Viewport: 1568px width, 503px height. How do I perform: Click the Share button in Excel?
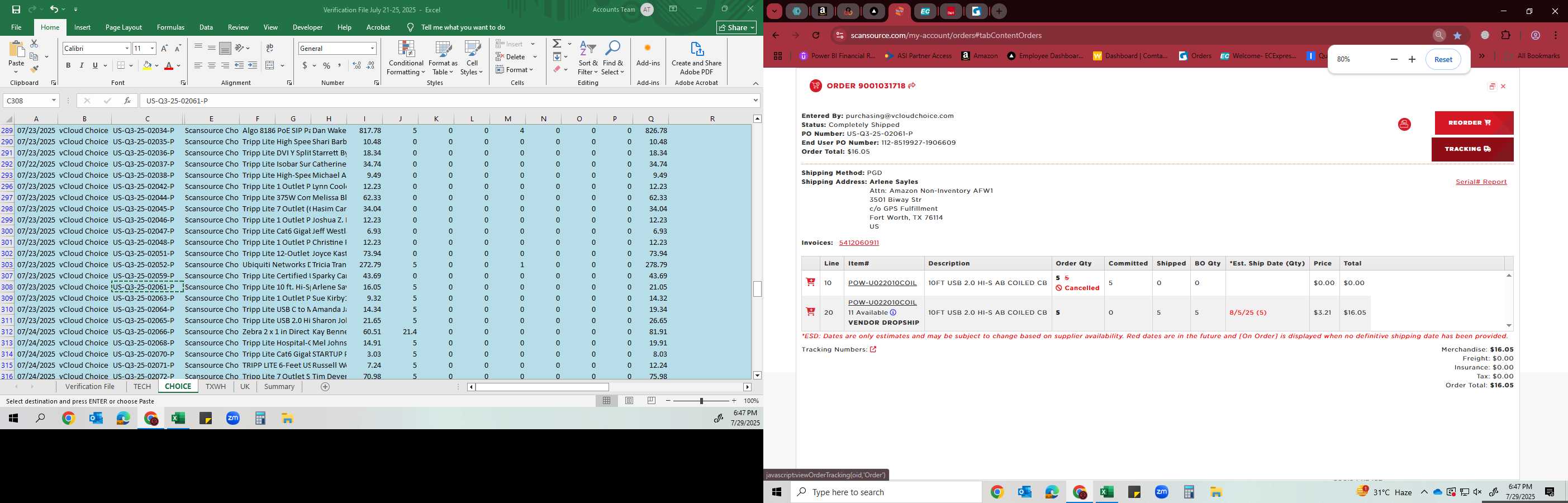[736, 27]
